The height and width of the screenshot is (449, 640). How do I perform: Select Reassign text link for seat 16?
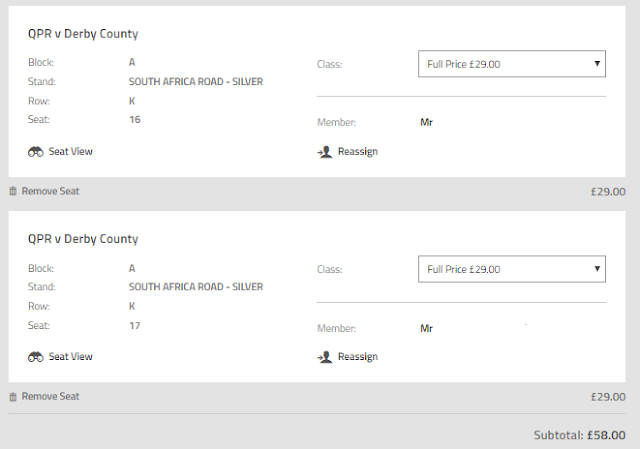[x=357, y=152]
